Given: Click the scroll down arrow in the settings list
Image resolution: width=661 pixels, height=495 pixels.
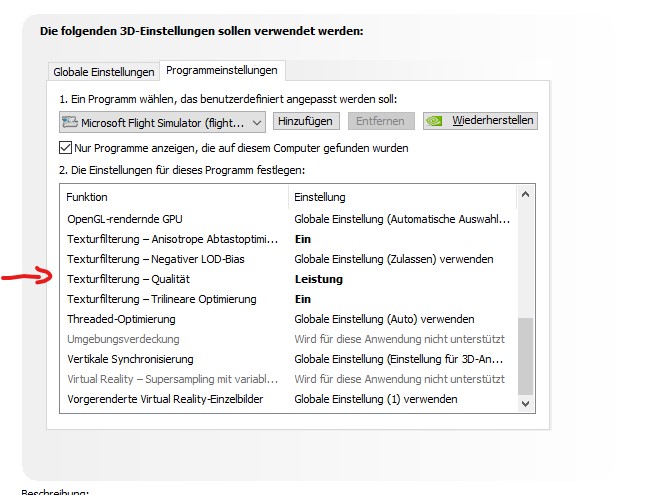Looking at the screenshot, I should coord(525,404).
